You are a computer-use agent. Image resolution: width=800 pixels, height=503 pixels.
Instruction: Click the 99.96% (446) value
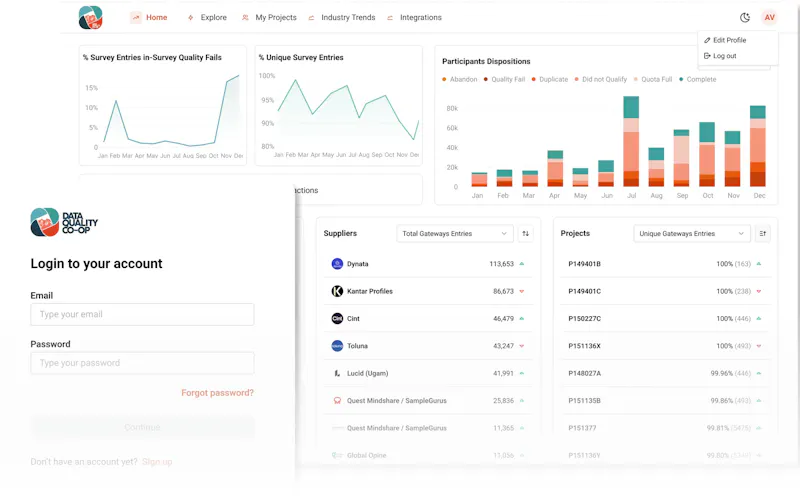(731, 373)
